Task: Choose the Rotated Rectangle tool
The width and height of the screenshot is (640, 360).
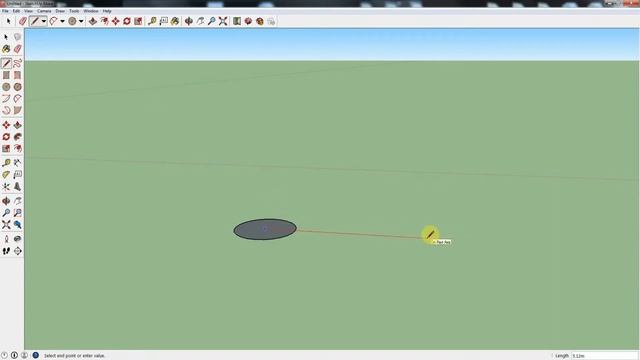Action: 17,75
